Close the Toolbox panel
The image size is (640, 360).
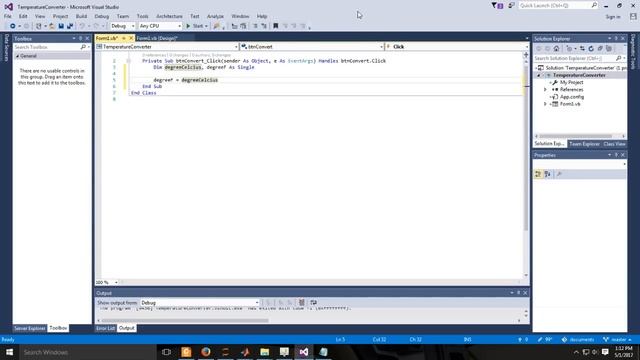[x=87, y=38]
